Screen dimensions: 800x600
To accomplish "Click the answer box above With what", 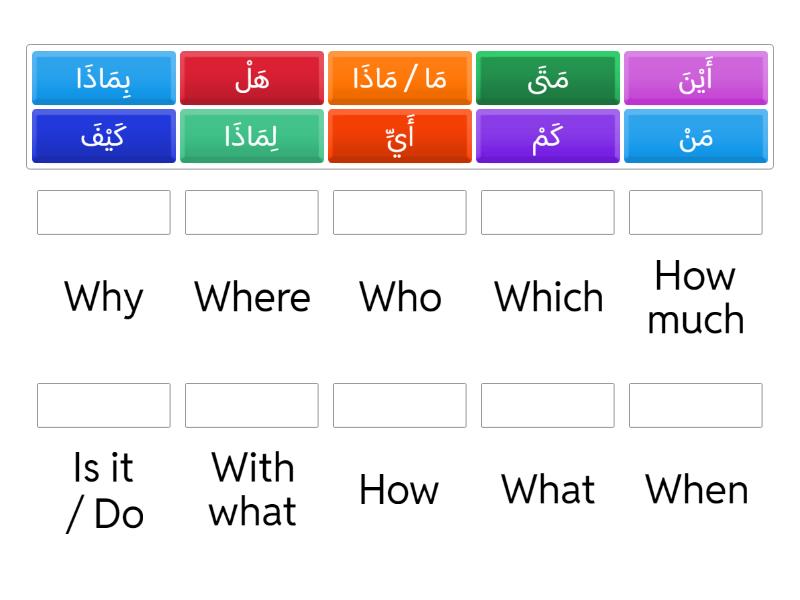I will coord(252,405).
